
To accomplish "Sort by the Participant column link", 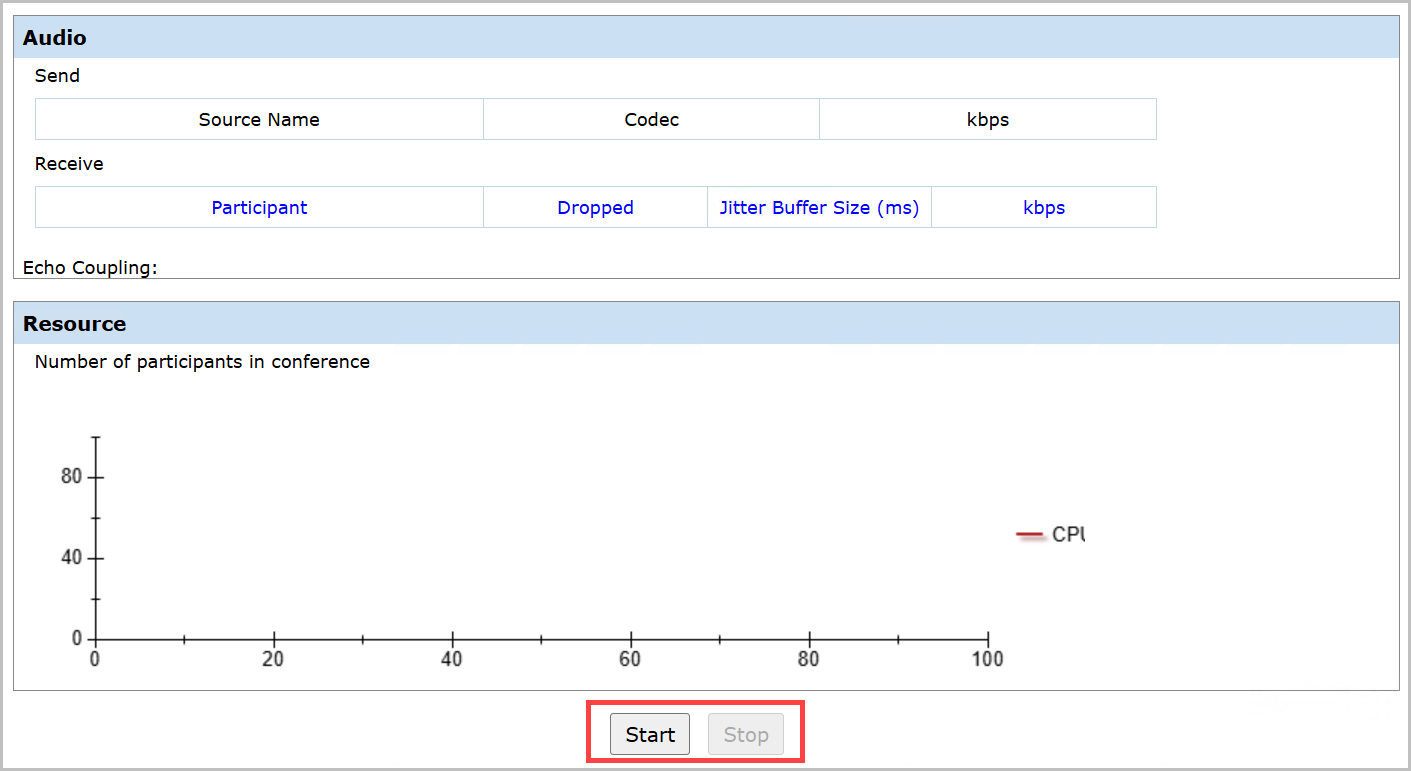I will 259,208.
